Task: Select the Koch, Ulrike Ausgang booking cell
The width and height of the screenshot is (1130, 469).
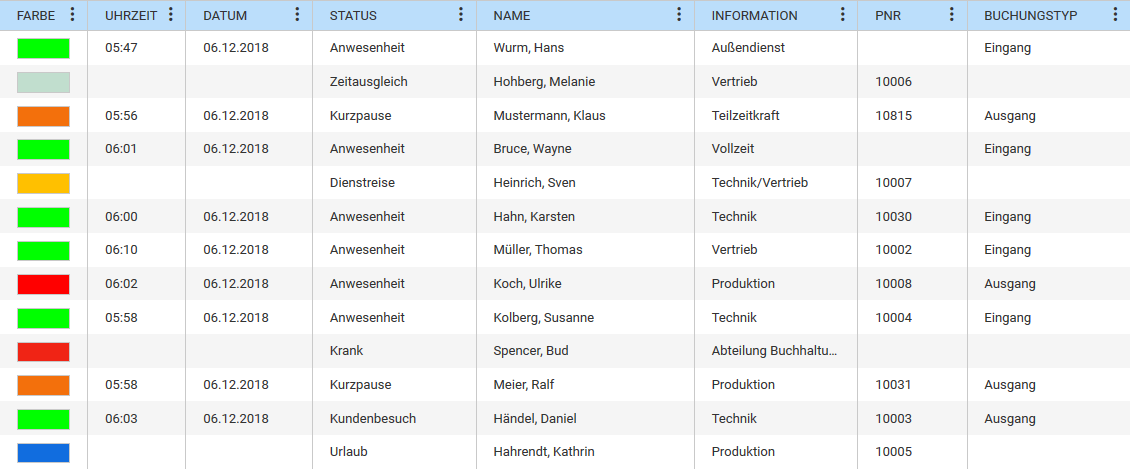Action: (1048, 284)
